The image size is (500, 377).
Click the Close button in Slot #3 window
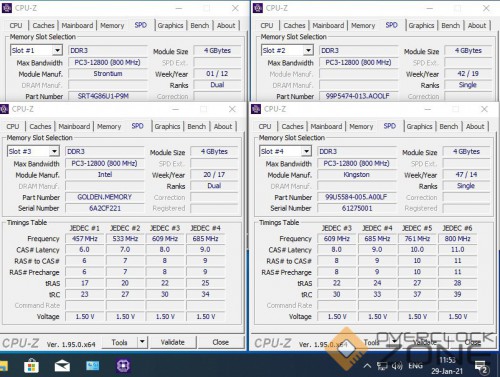click(220, 342)
